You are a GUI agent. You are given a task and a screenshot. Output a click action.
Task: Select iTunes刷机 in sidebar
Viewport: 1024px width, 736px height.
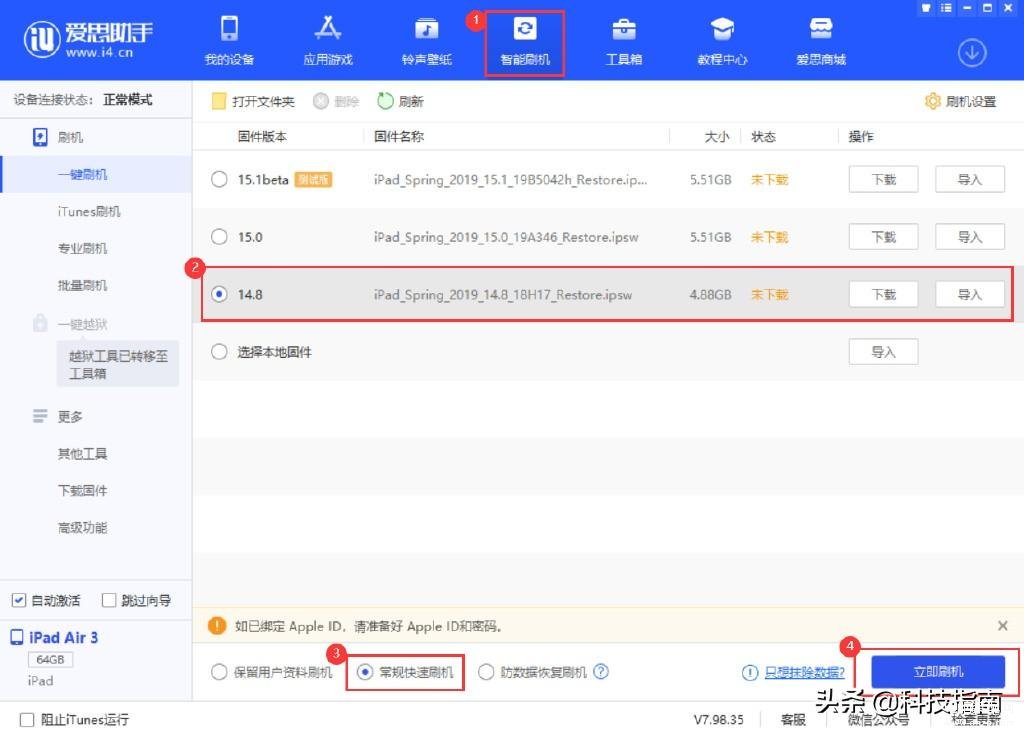[x=89, y=212]
